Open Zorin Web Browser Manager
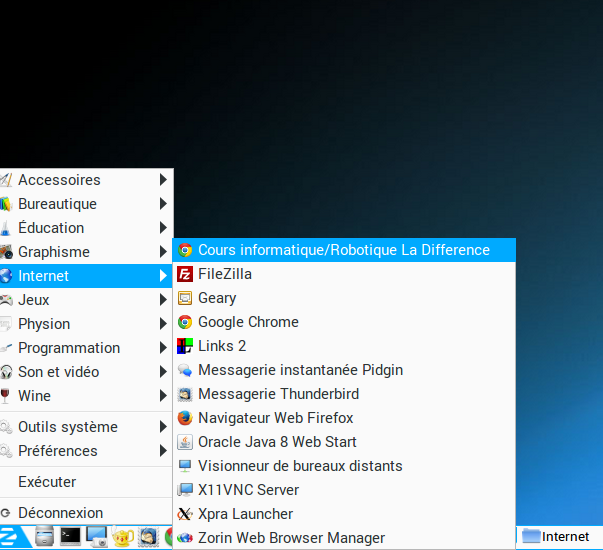Image resolution: width=603 pixels, height=550 pixels. point(344,538)
